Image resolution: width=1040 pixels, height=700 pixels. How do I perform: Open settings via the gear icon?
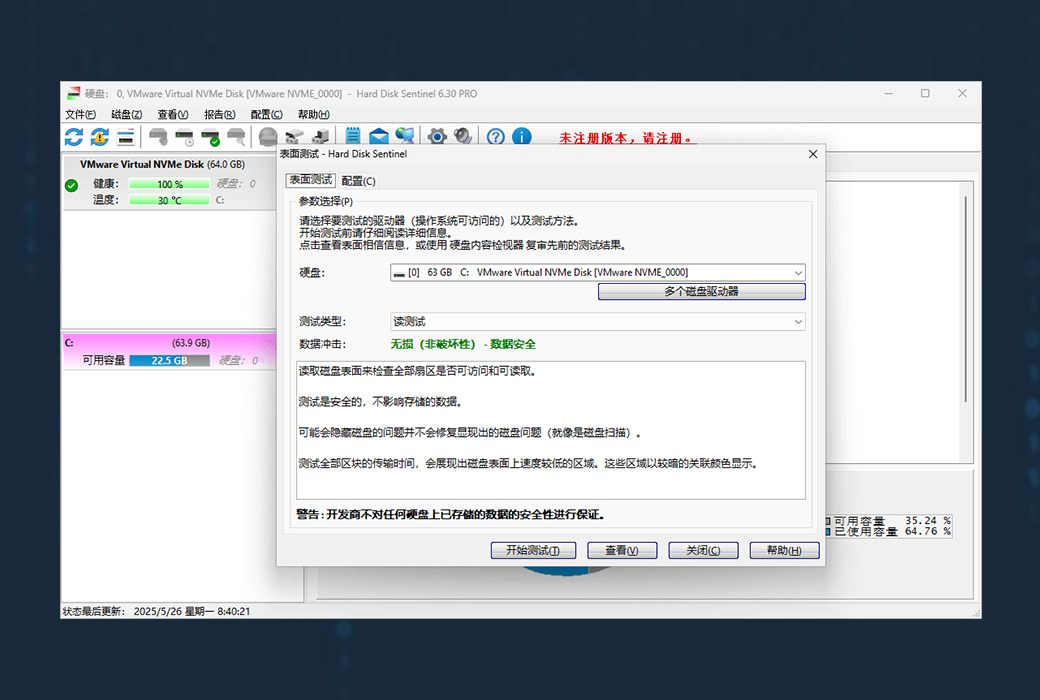coord(437,137)
